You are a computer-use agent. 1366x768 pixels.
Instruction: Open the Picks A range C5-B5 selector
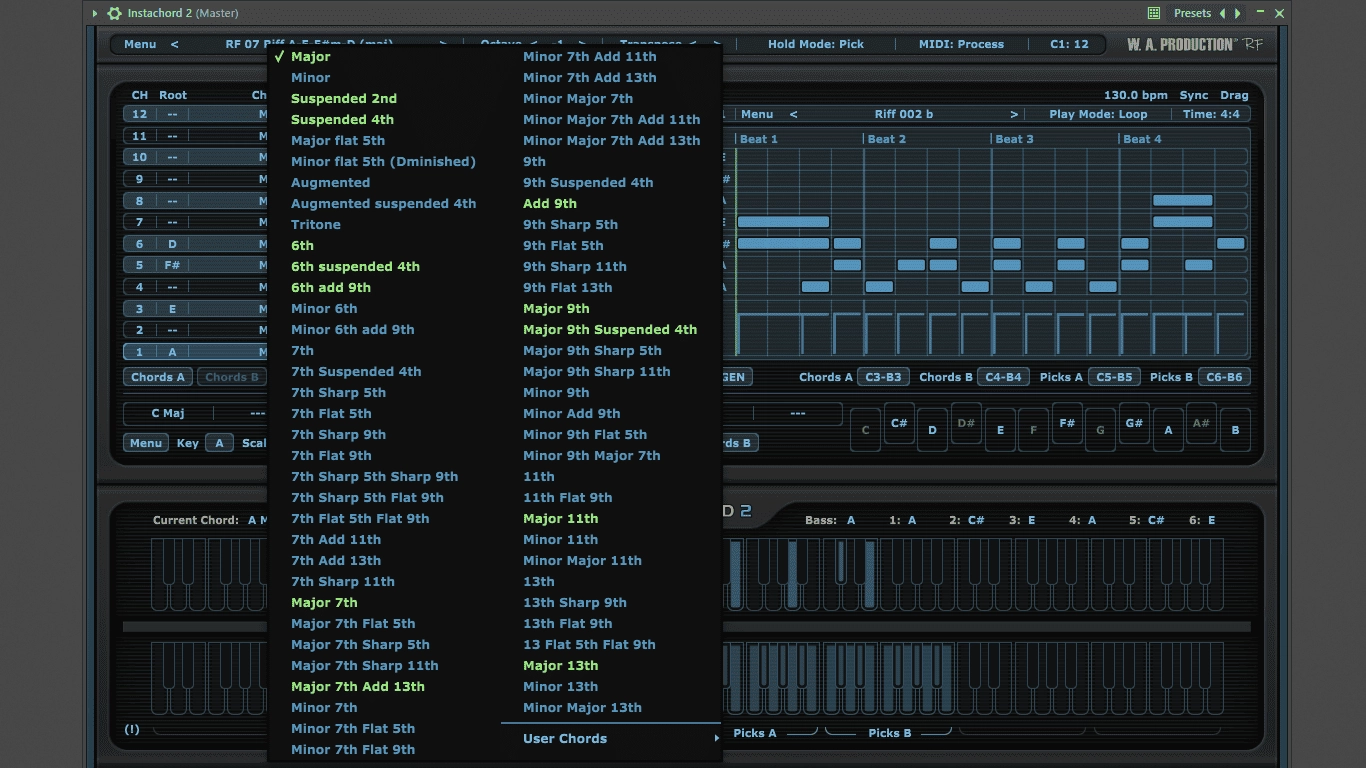coord(1115,377)
